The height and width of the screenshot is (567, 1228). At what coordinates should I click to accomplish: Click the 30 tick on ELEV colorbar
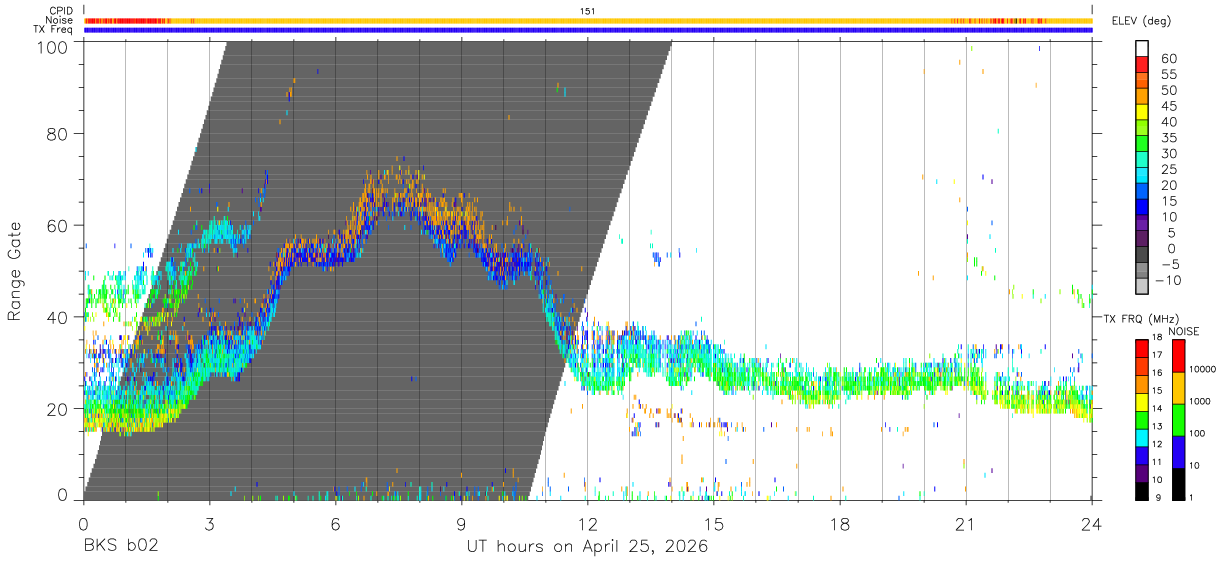1168,153
